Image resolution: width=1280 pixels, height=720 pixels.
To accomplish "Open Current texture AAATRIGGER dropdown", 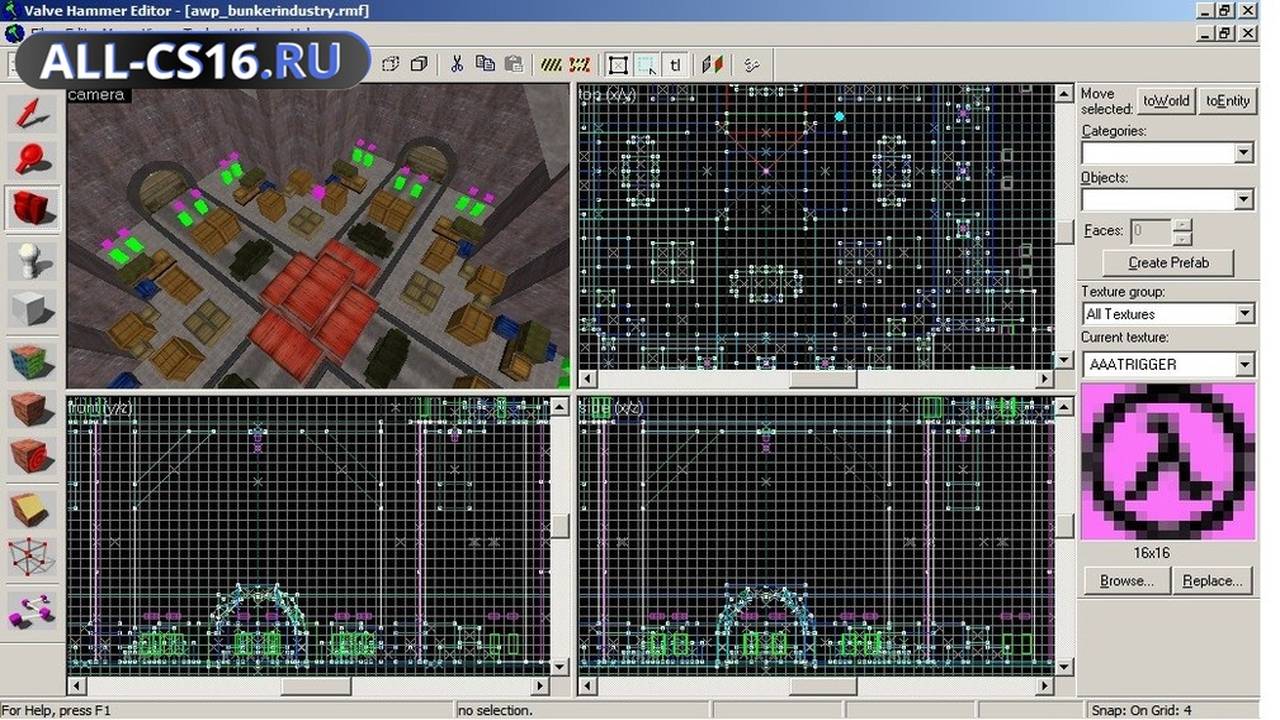I will (x=1243, y=364).
